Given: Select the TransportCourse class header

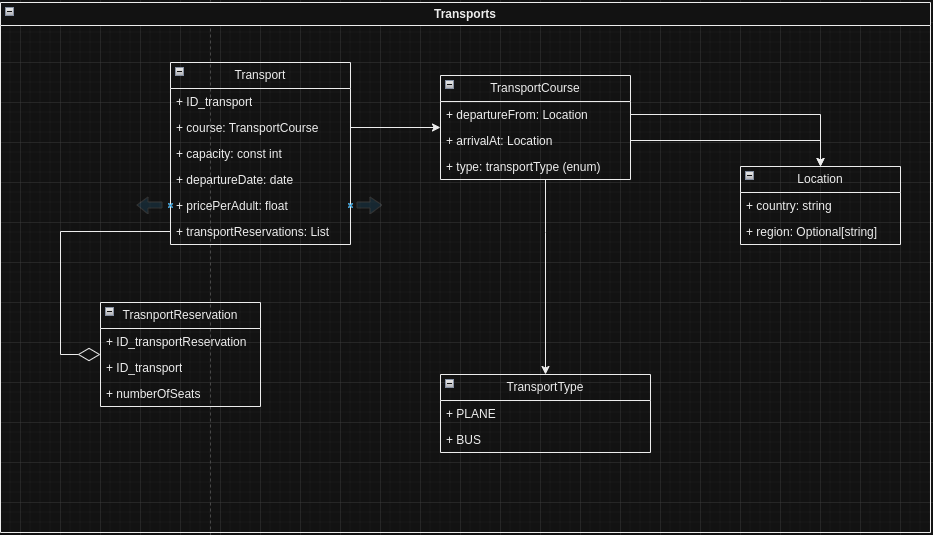Looking at the screenshot, I should pos(535,88).
